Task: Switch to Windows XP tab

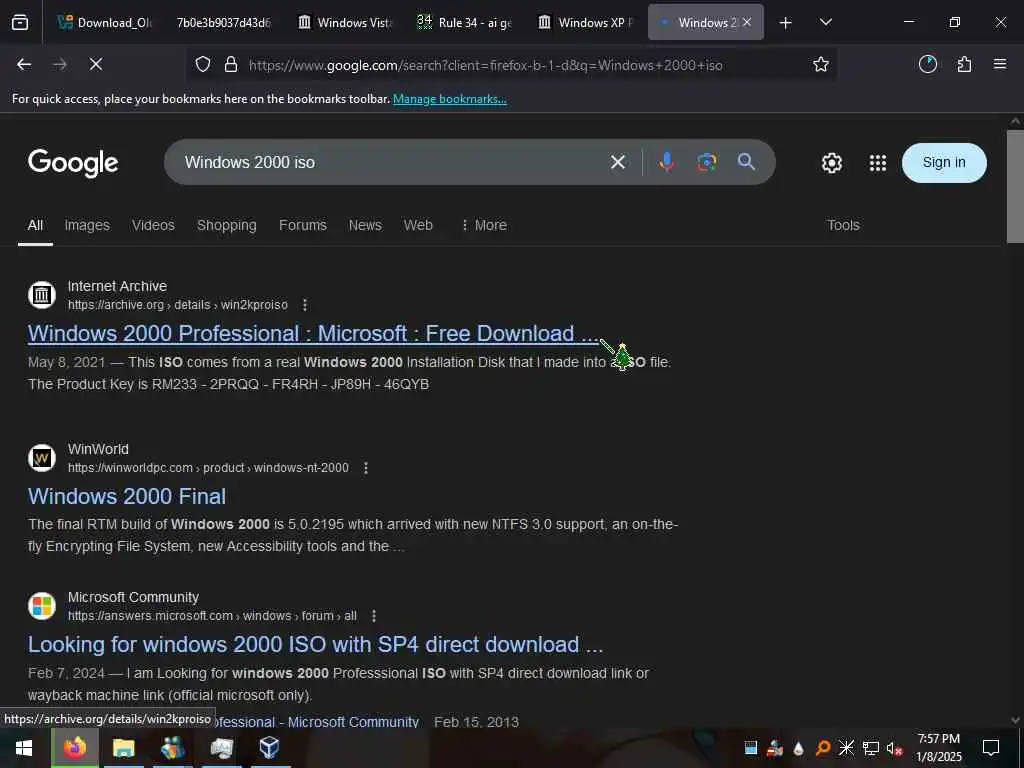Action: click(584, 22)
